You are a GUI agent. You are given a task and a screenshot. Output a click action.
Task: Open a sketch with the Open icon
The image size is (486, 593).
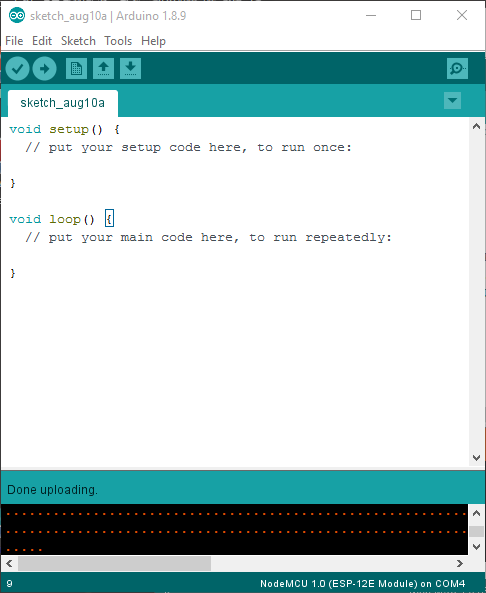pos(103,68)
